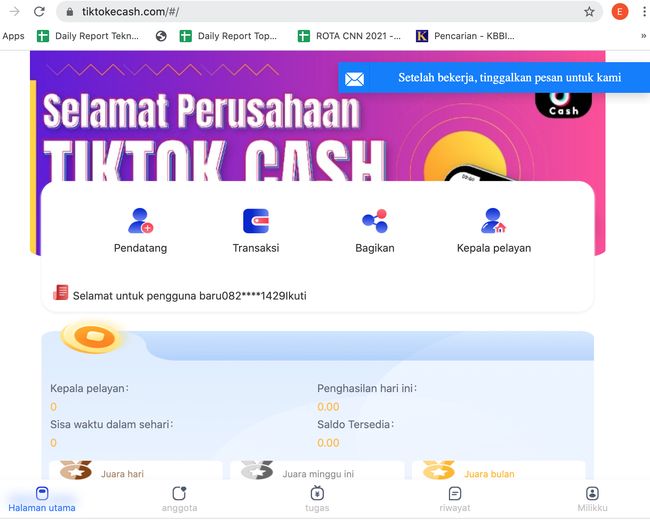
Task: Bookmark page with the star icon
Action: pyautogui.click(x=589, y=12)
